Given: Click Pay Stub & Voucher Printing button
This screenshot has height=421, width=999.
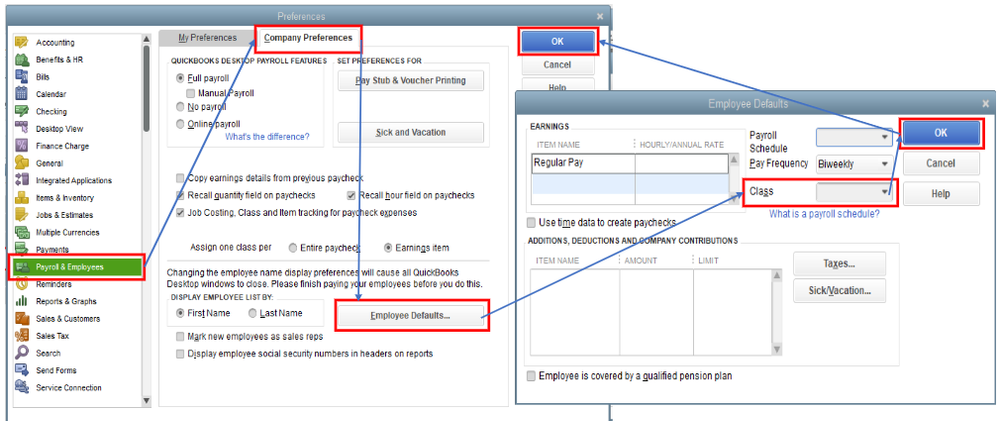Looking at the screenshot, I should (410, 81).
